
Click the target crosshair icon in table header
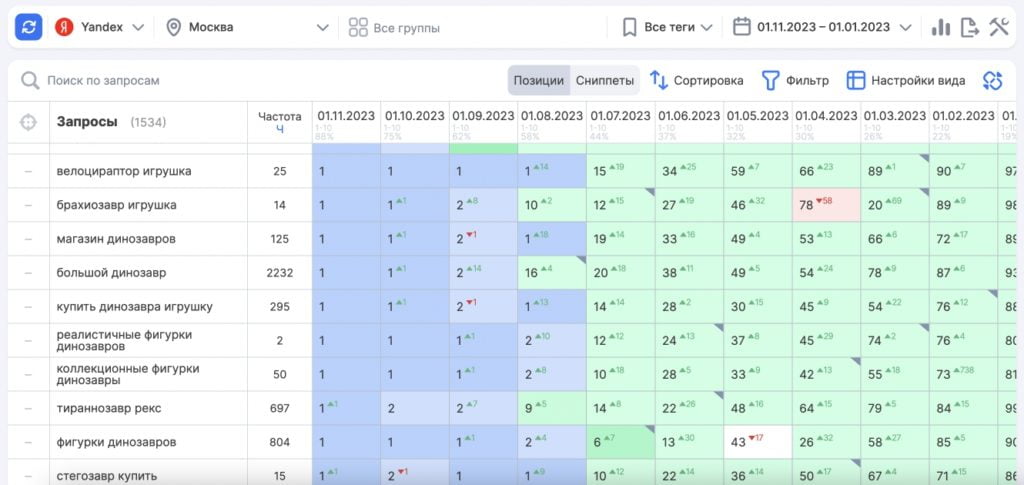point(28,122)
